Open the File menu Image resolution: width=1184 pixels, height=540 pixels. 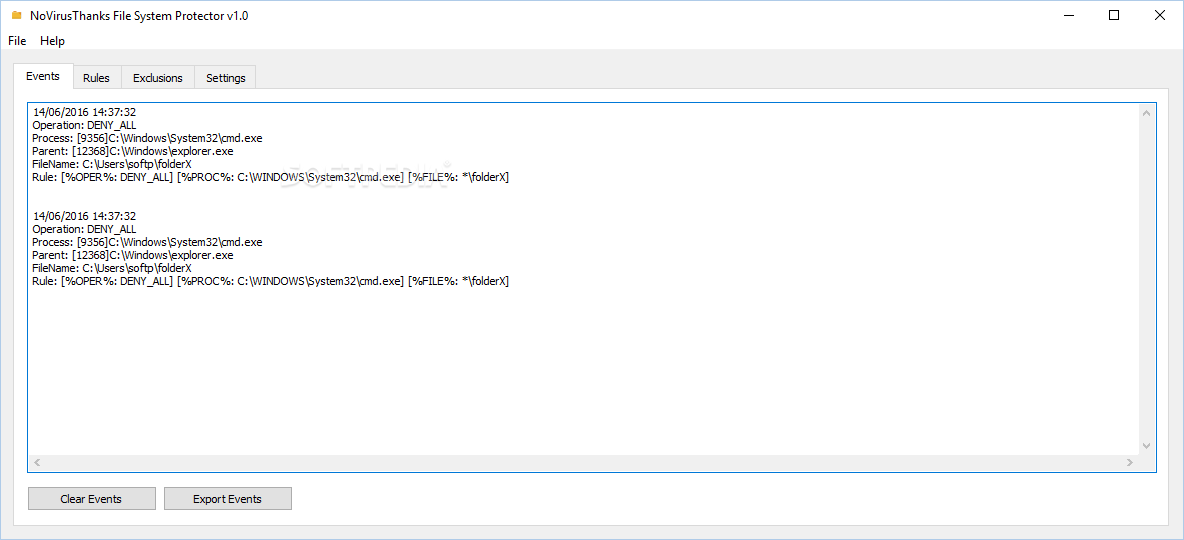point(17,41)
